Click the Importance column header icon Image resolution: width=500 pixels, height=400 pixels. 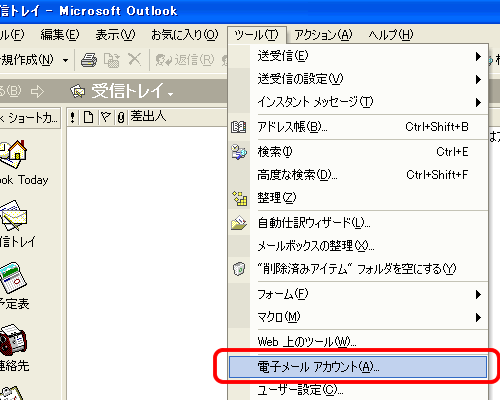(73, 117)
